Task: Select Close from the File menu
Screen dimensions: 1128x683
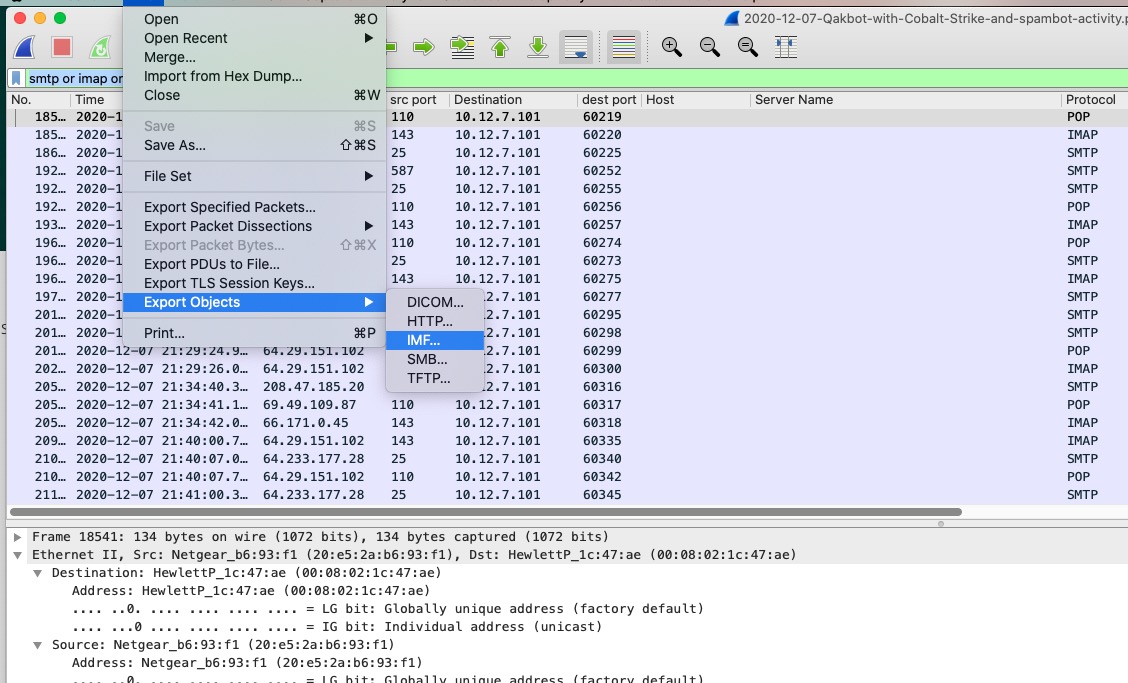Action: 254,95
